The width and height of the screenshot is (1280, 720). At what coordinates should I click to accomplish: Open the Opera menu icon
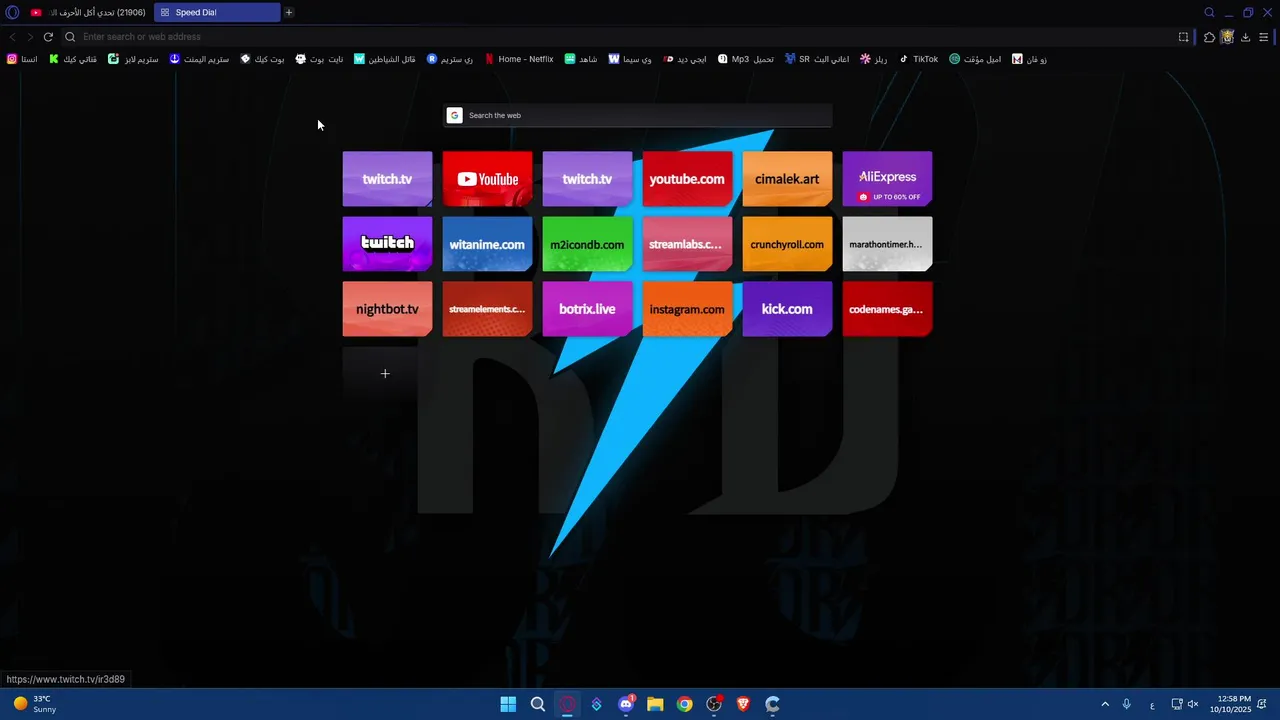tap(13, 13)
